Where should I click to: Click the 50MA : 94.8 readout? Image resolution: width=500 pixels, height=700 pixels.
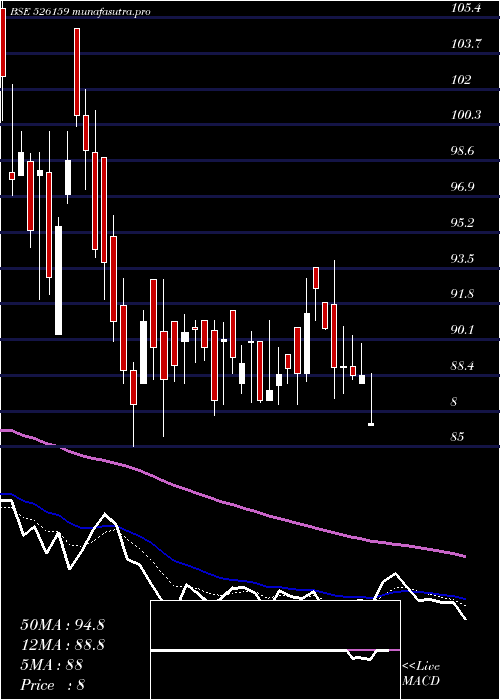point(63,625)
